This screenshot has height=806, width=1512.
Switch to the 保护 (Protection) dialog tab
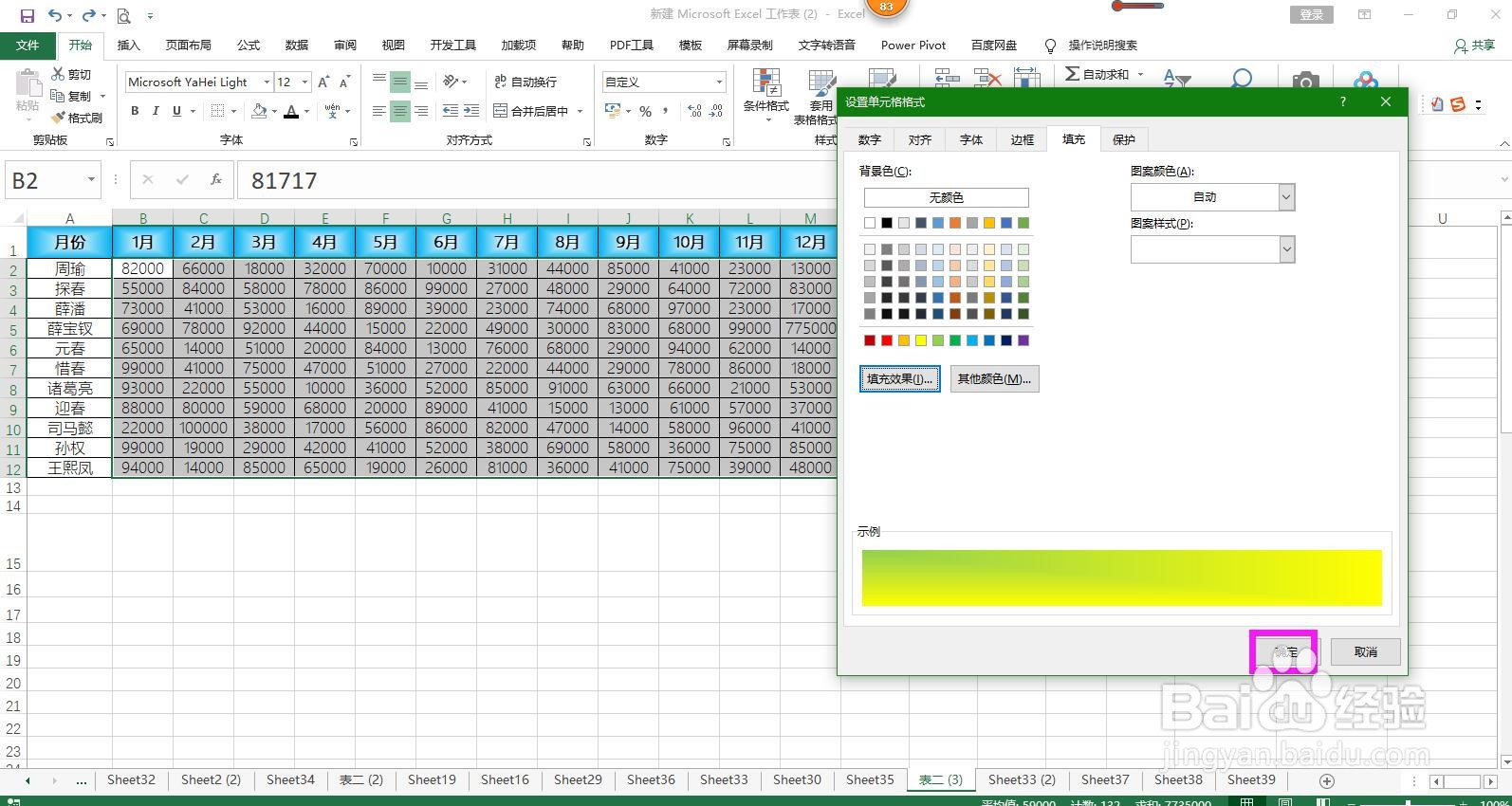tap(1124, 139)
